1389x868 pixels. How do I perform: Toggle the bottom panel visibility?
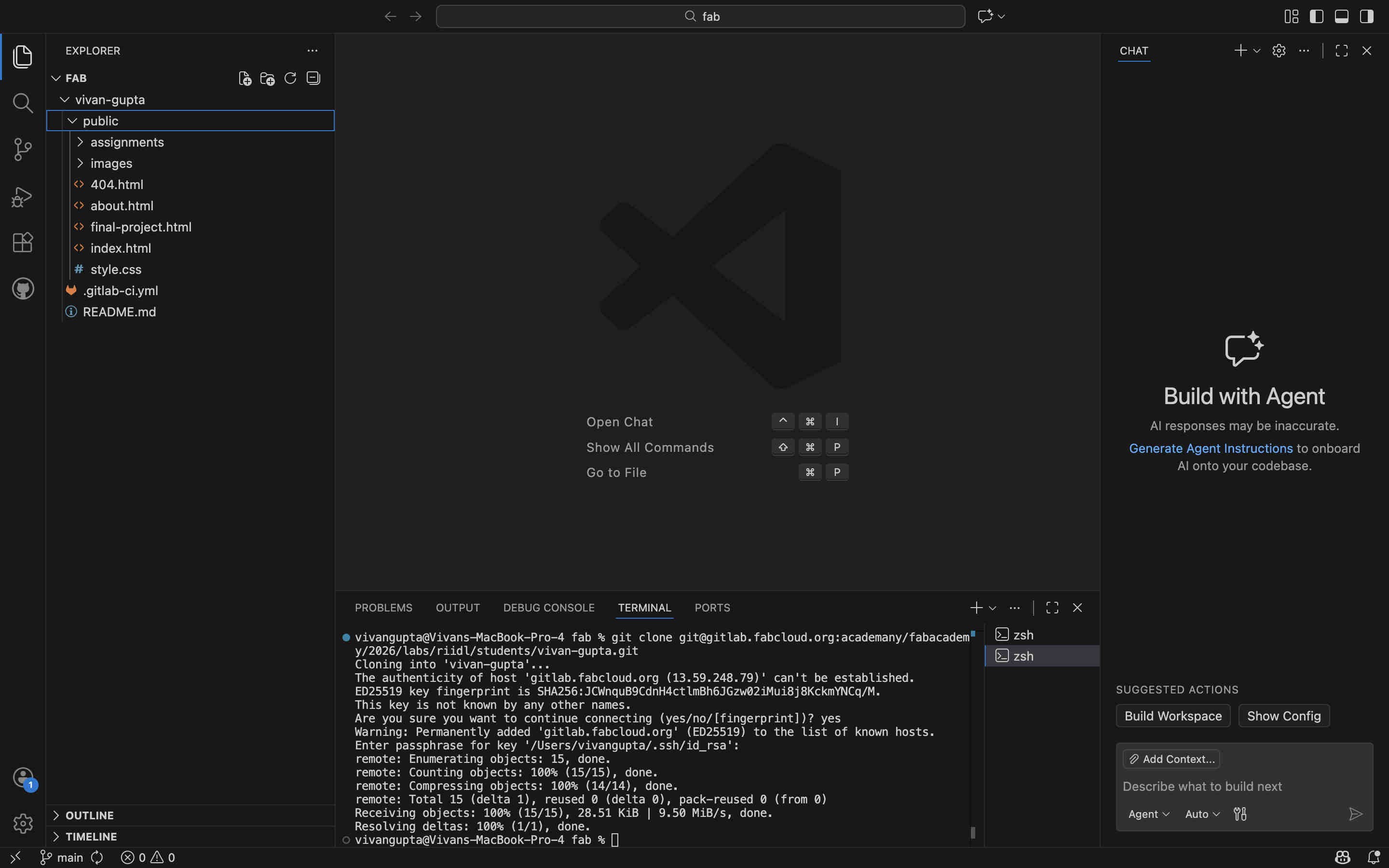1341,16
